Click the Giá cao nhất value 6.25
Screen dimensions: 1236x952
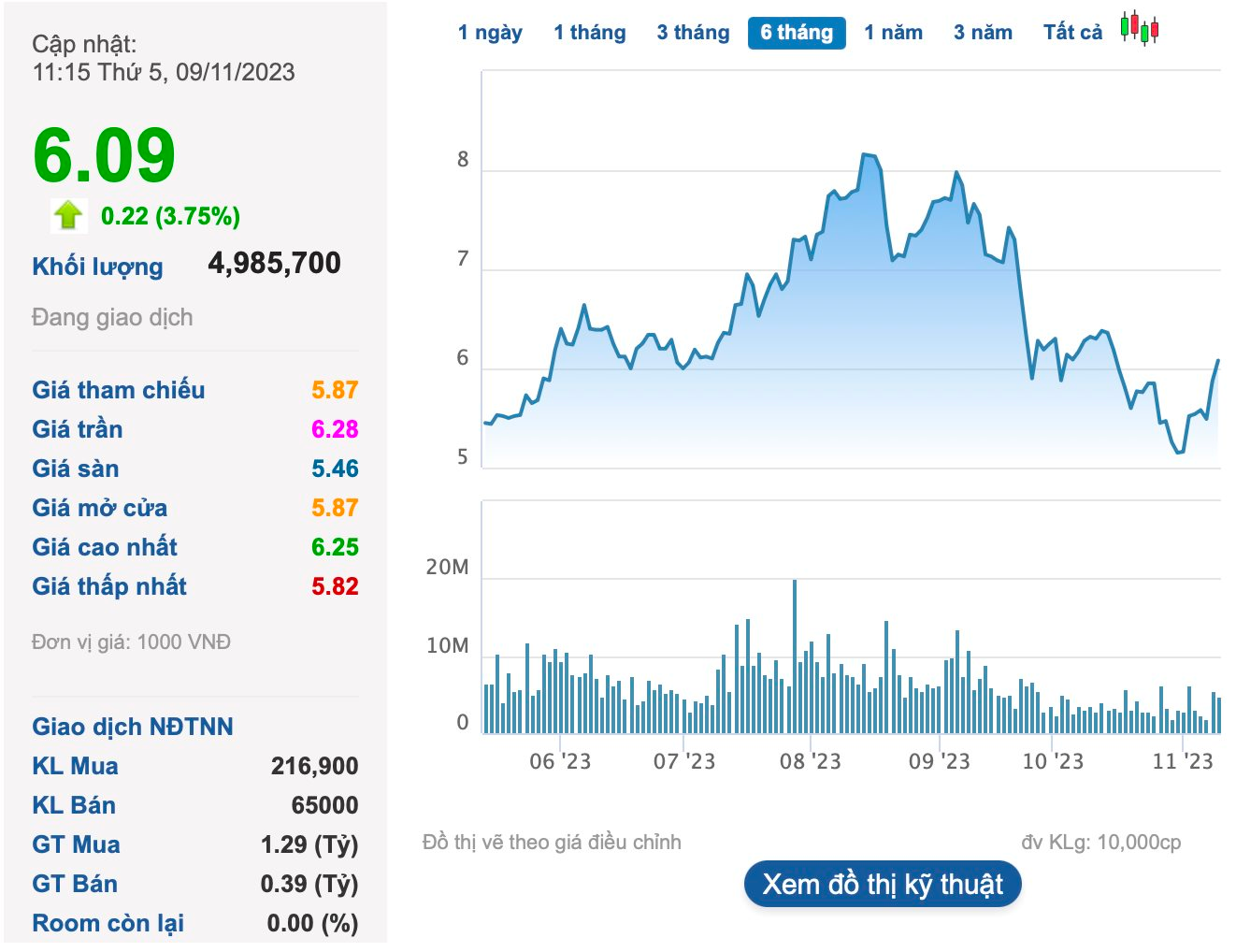[x=335, y=547]
